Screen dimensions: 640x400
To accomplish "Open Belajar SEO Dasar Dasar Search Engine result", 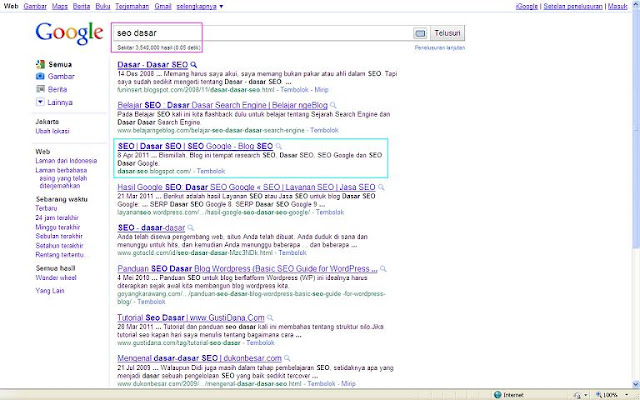I will (222, 105).
